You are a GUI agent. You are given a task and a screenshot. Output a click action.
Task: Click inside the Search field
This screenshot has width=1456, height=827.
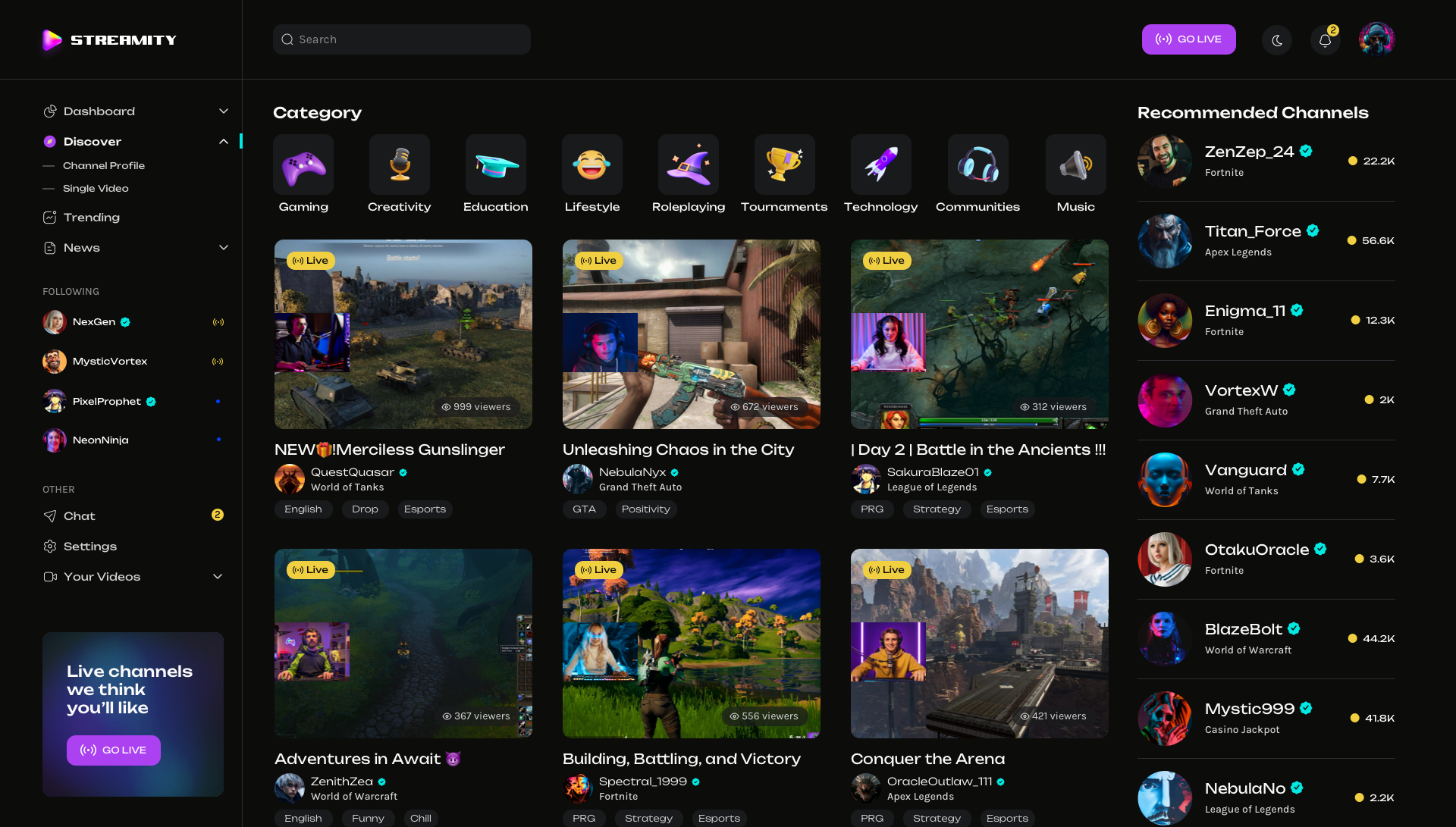401,39
